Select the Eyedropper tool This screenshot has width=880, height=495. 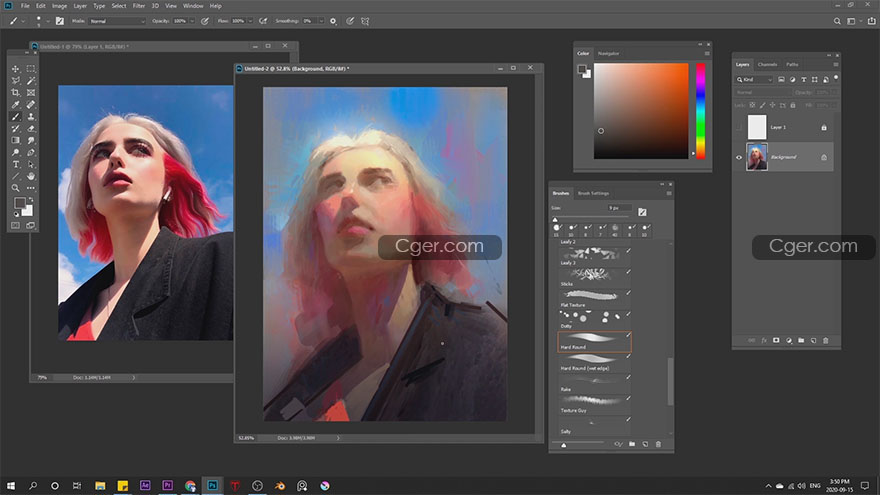click(x=16, y=104)
